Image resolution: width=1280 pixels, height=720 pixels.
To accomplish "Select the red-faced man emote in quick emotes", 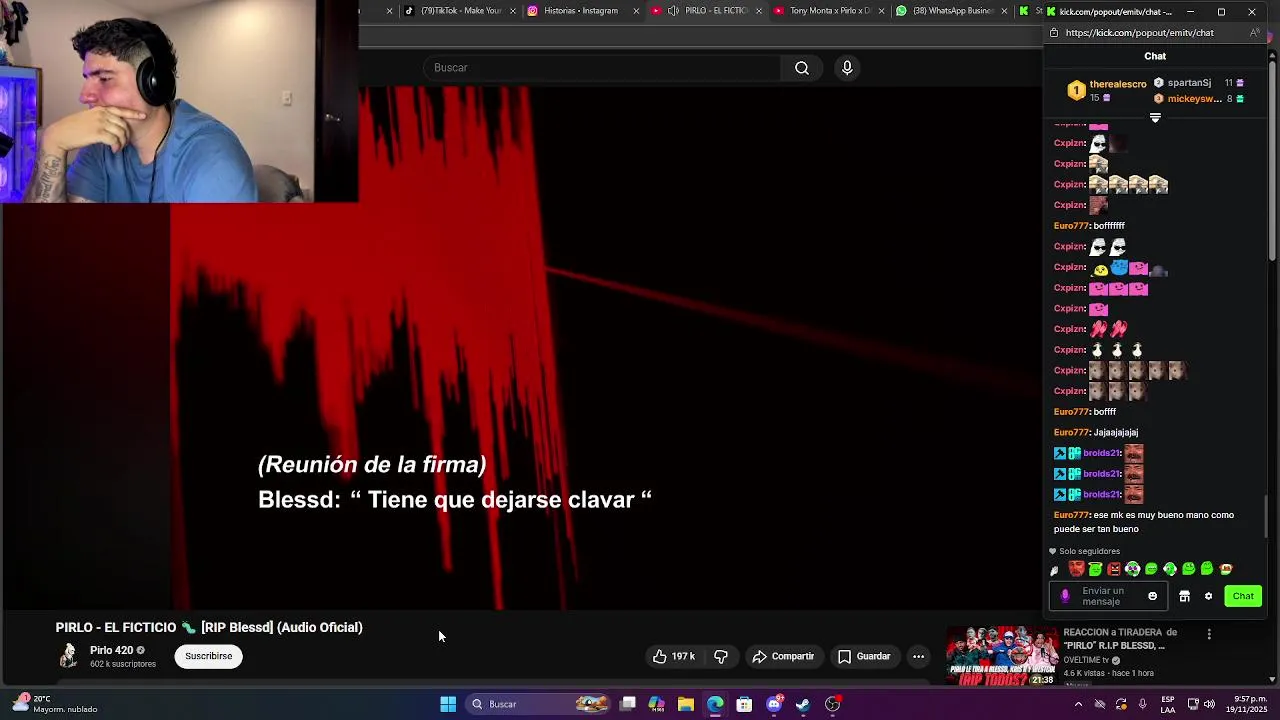I will (1077, 569).
